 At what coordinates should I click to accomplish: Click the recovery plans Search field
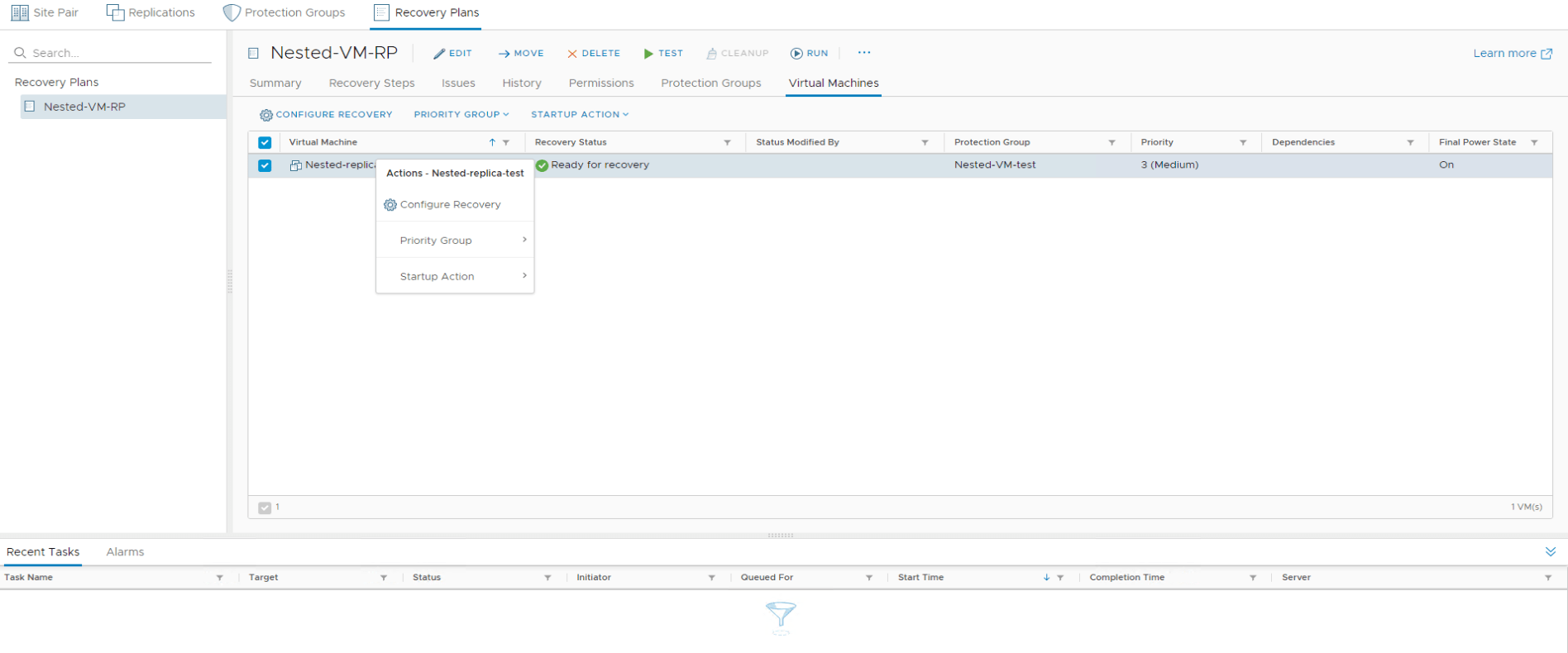(116, 53)
